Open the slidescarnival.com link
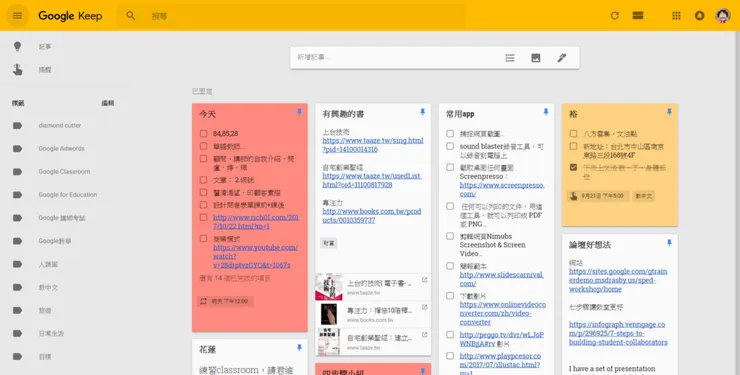The width and height of the screenshot is (740, 375). click(x=501, y=279)
